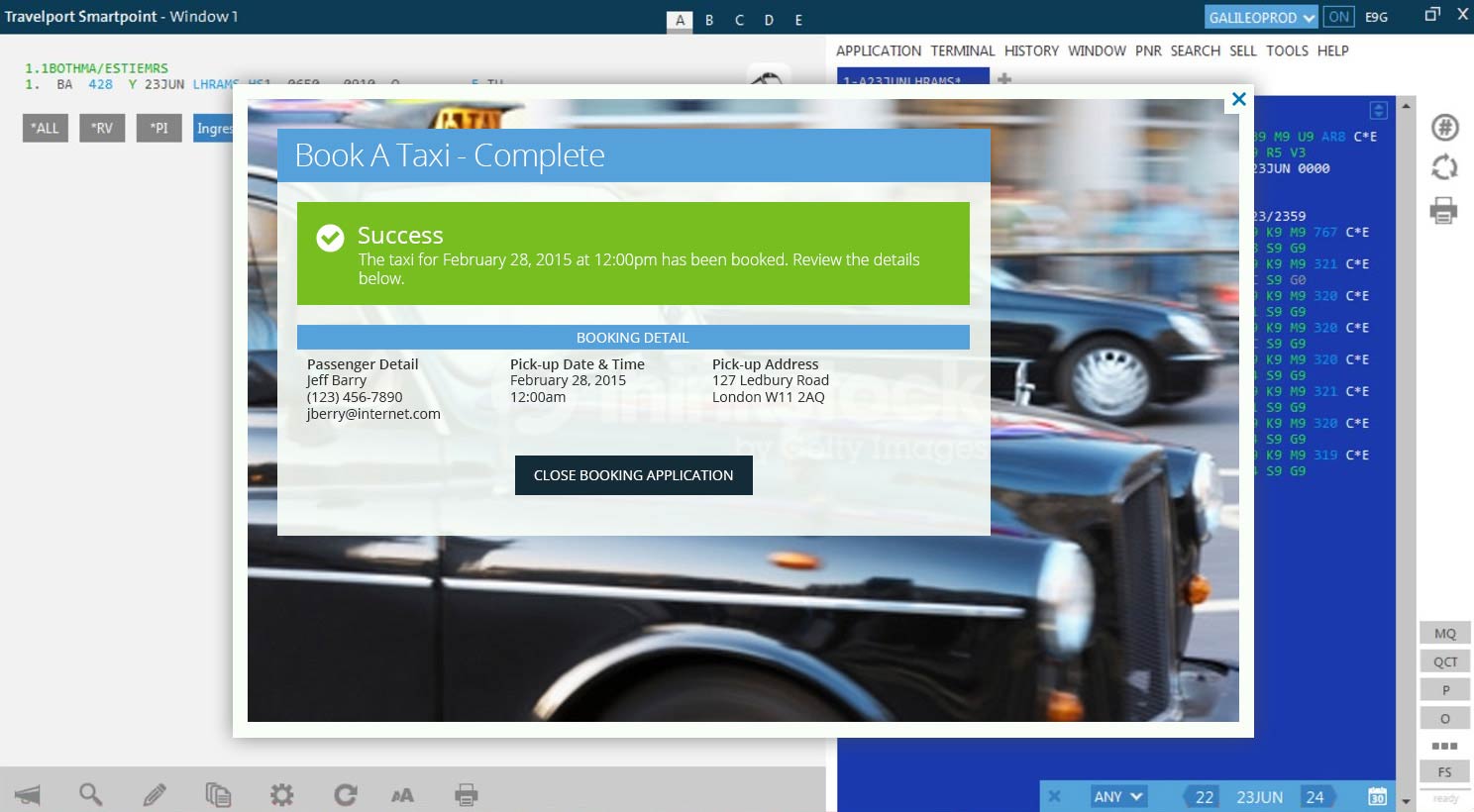Image resolution: width=1474 pixels, height=812 pixels.
Task: Open the HISTORY menu
Action: 1031,51
